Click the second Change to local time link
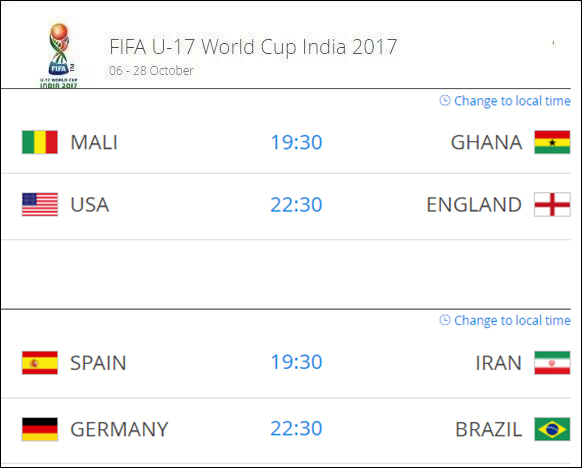 [x=512, y=321]
